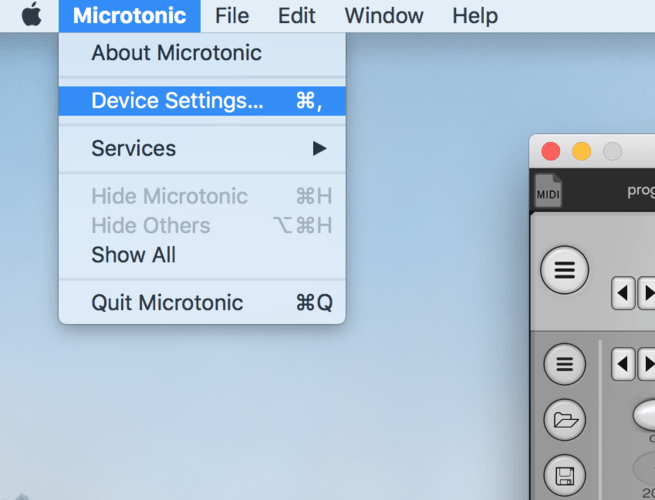Choose Device Settings… from the menu
The width and height of the screenshot is (655, 500).
coord(202,101)
